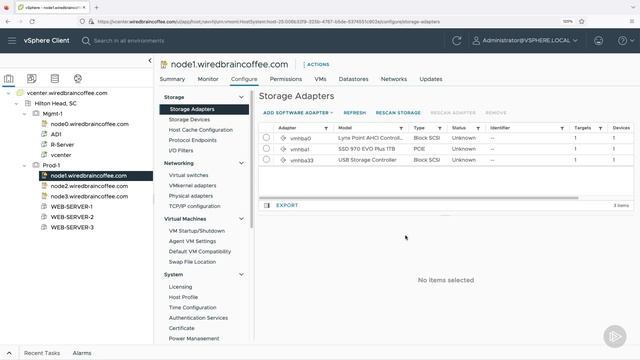Bookmark this page with the star icon
Image resolution: width=640 pixels, height=360 pixels.
(582, 21)
